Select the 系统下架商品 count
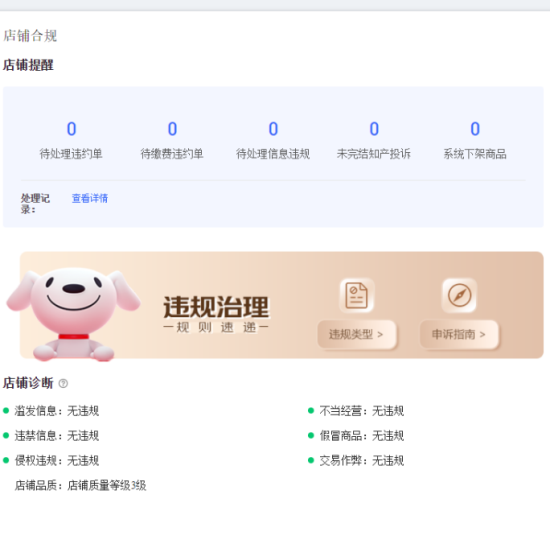Viewport: 550px width, 544px height. 475,129
